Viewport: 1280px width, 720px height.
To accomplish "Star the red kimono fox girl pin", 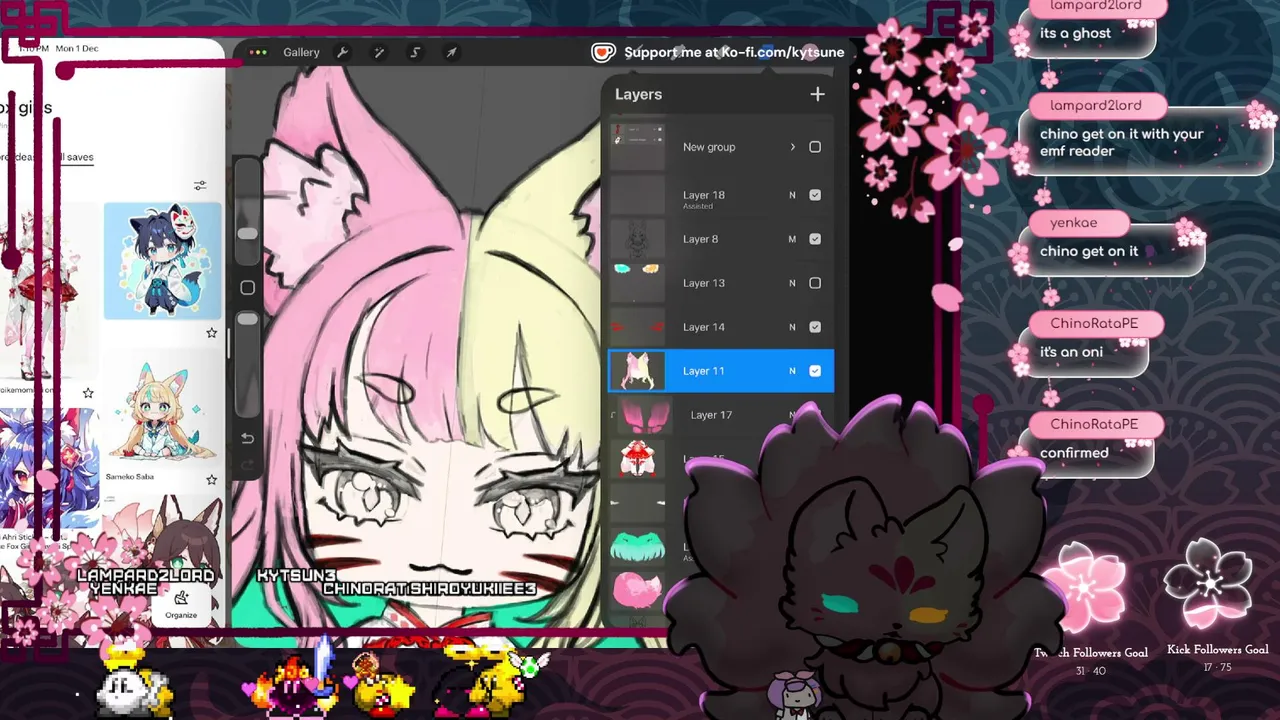I will 88,393.
